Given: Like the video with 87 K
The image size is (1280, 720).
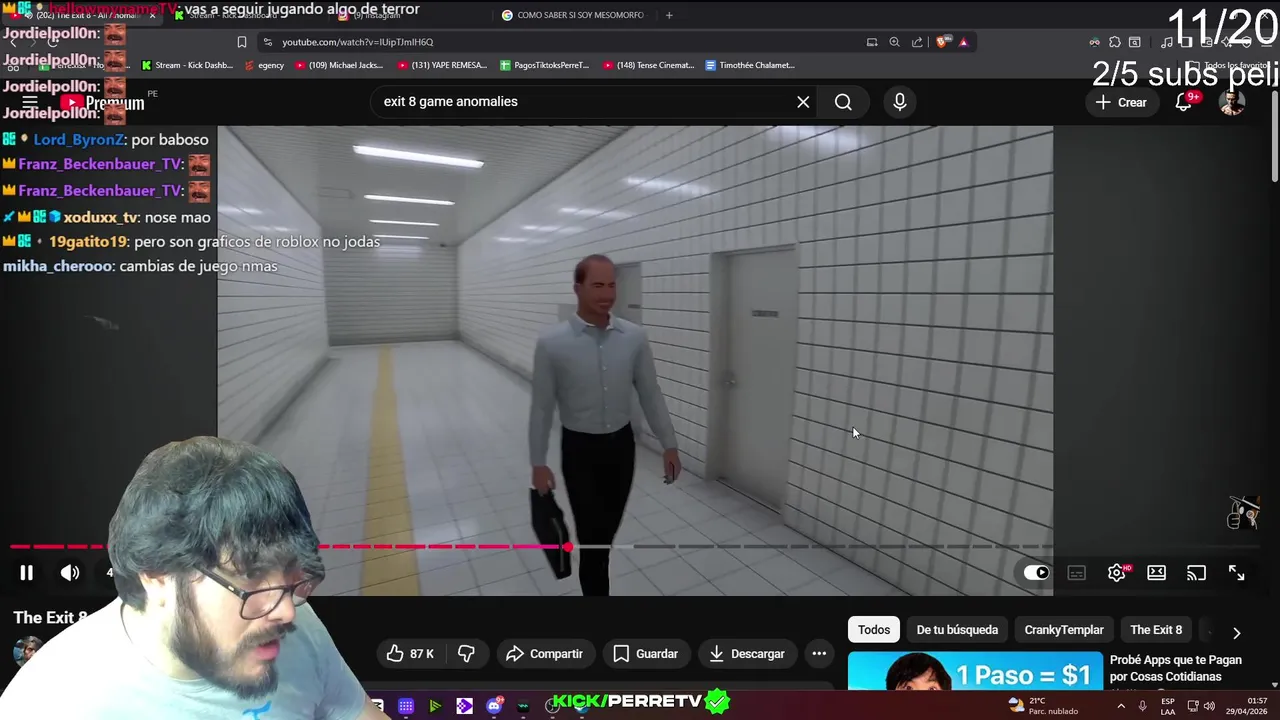Looking at the screenshot, I should [x=410, y=654].
